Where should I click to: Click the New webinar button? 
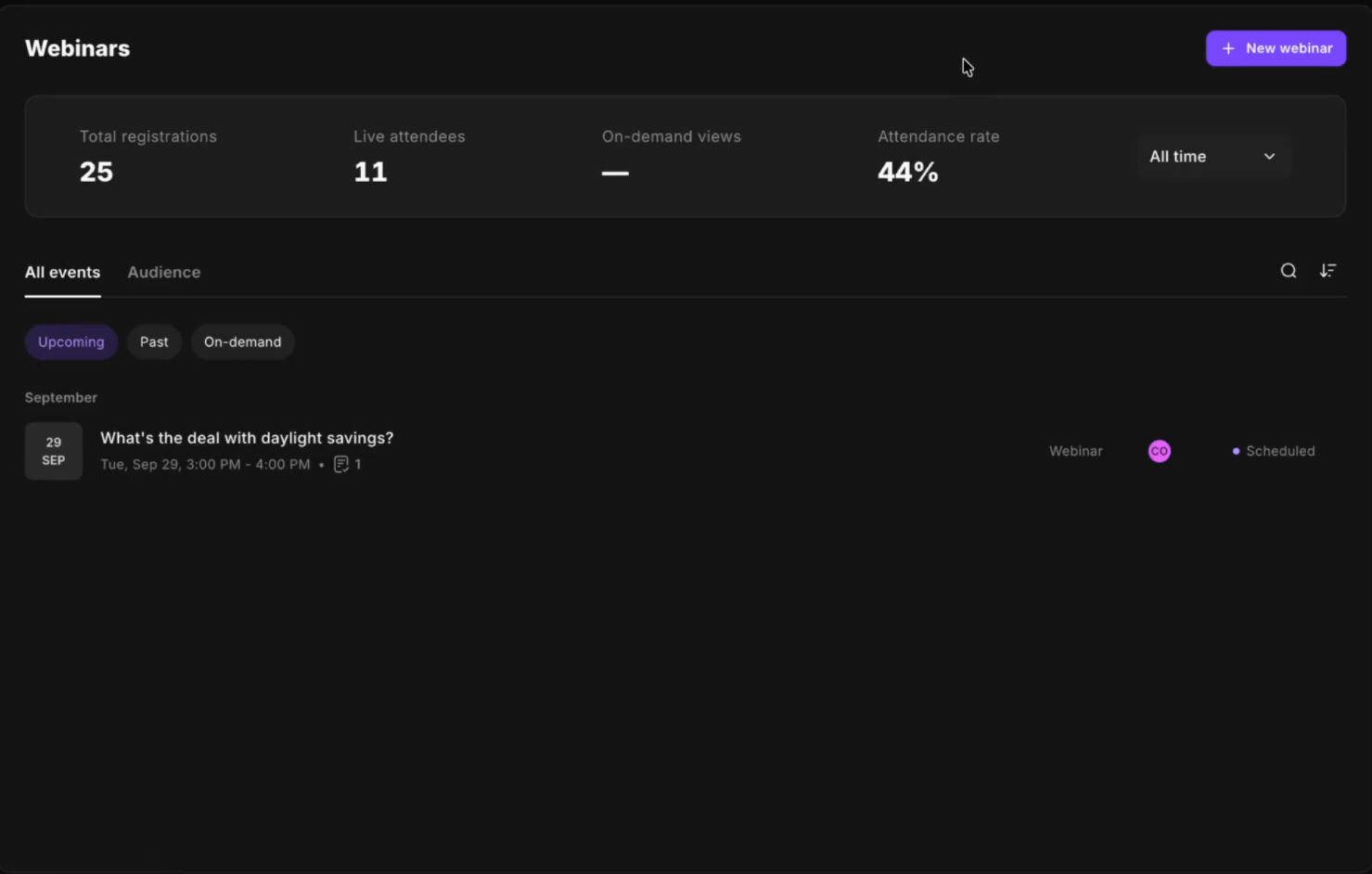[1276, 48]
